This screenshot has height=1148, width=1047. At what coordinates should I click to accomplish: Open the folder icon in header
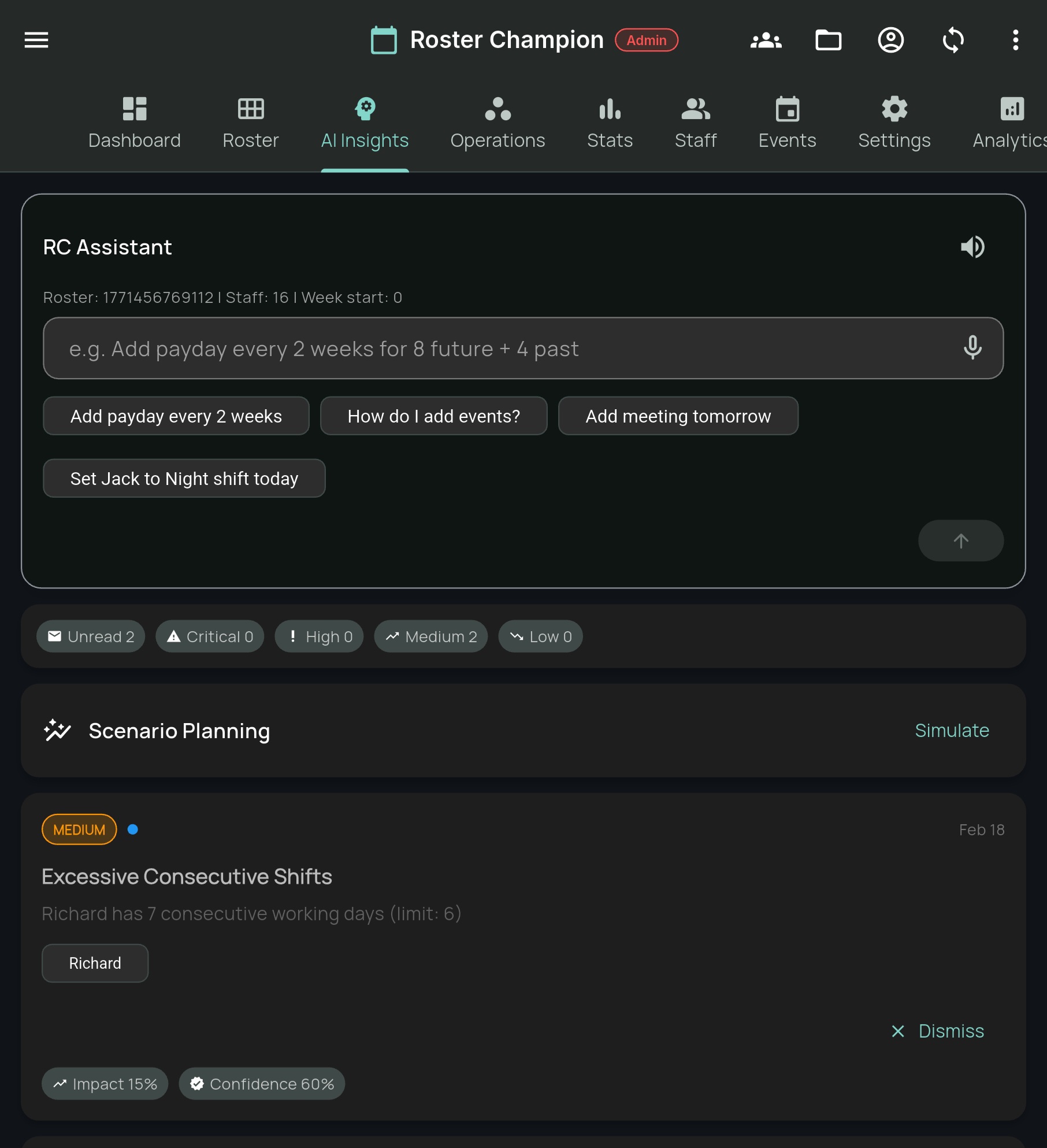click(828, 40)
